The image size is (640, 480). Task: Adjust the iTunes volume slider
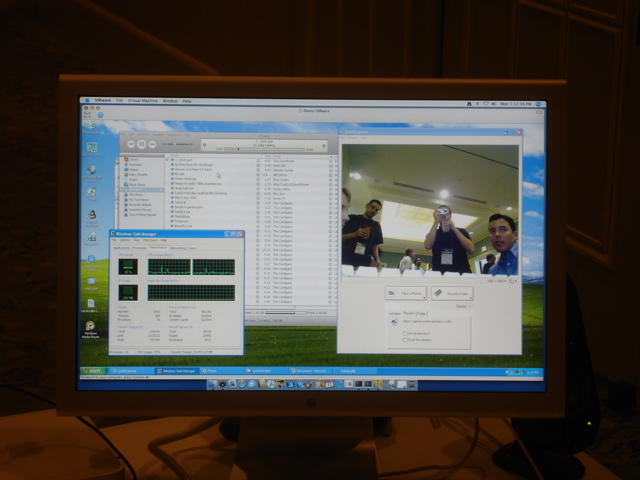coord(178,144)
